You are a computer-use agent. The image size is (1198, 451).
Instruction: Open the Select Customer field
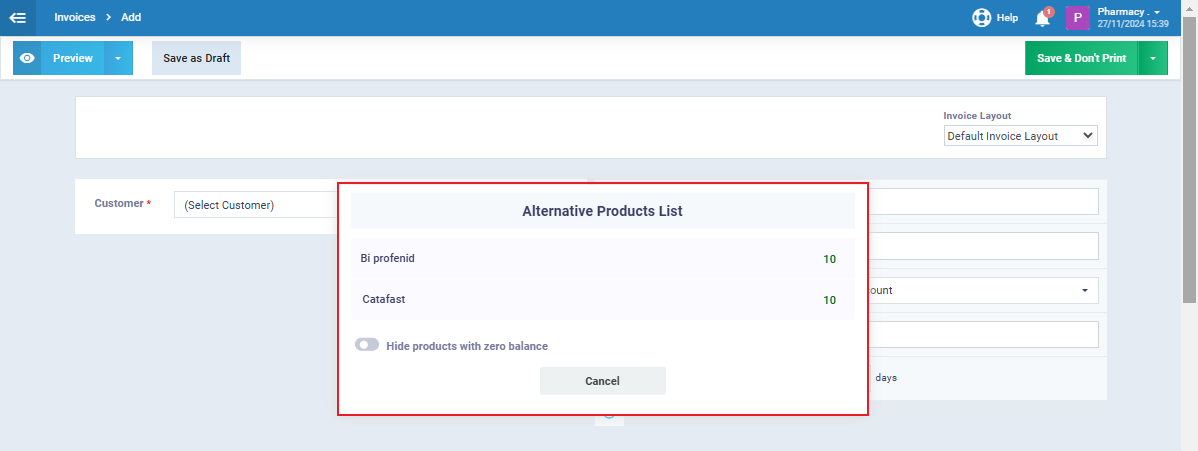(256, 205)
